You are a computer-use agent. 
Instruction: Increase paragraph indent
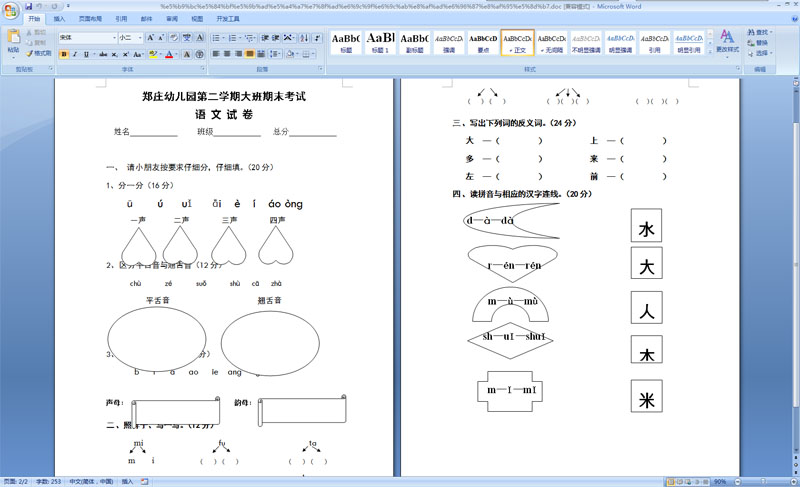point(276,38)
